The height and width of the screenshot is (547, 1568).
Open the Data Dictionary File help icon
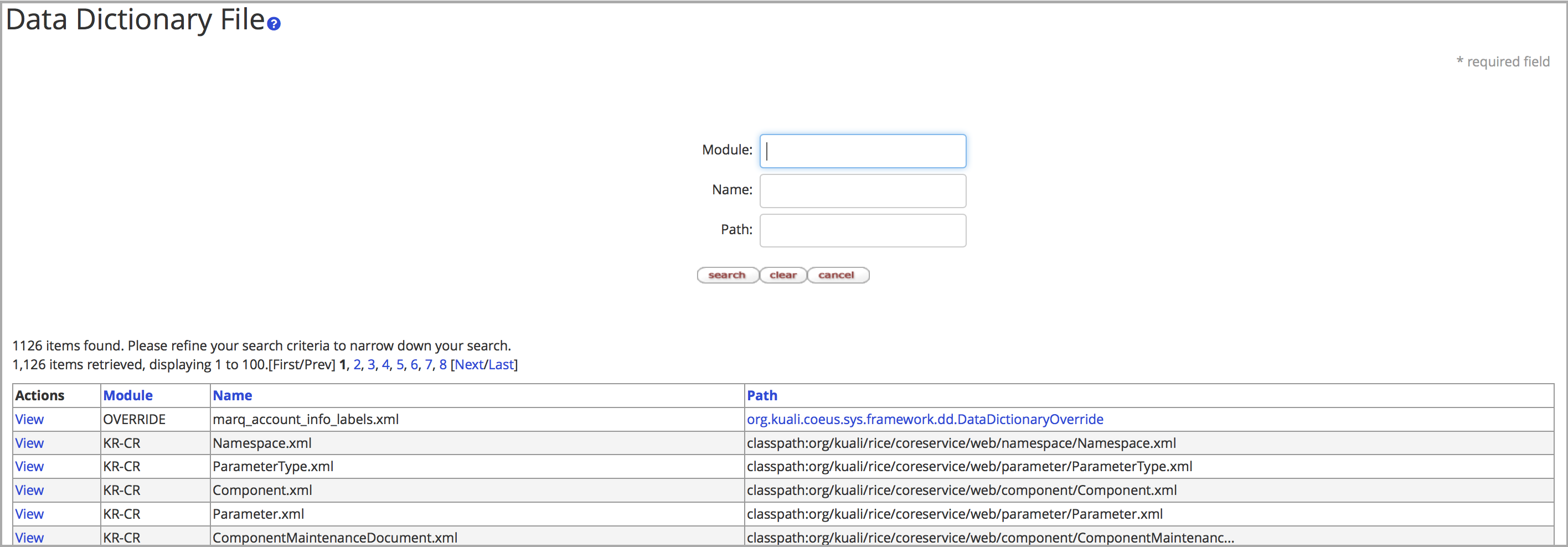[274, 24]
